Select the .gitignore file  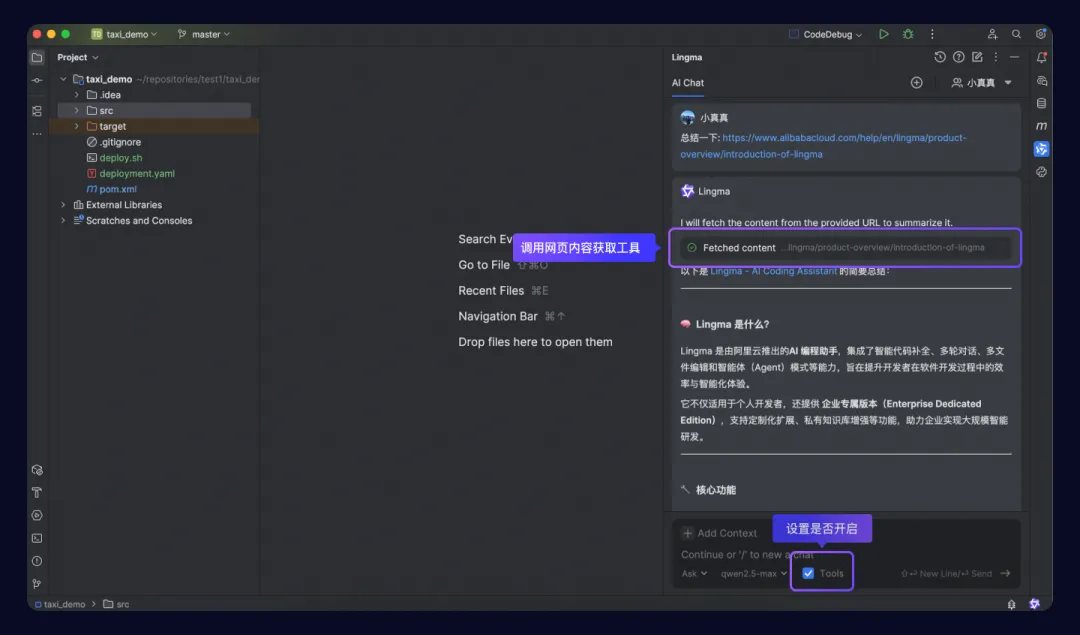(x=114, y=142)
